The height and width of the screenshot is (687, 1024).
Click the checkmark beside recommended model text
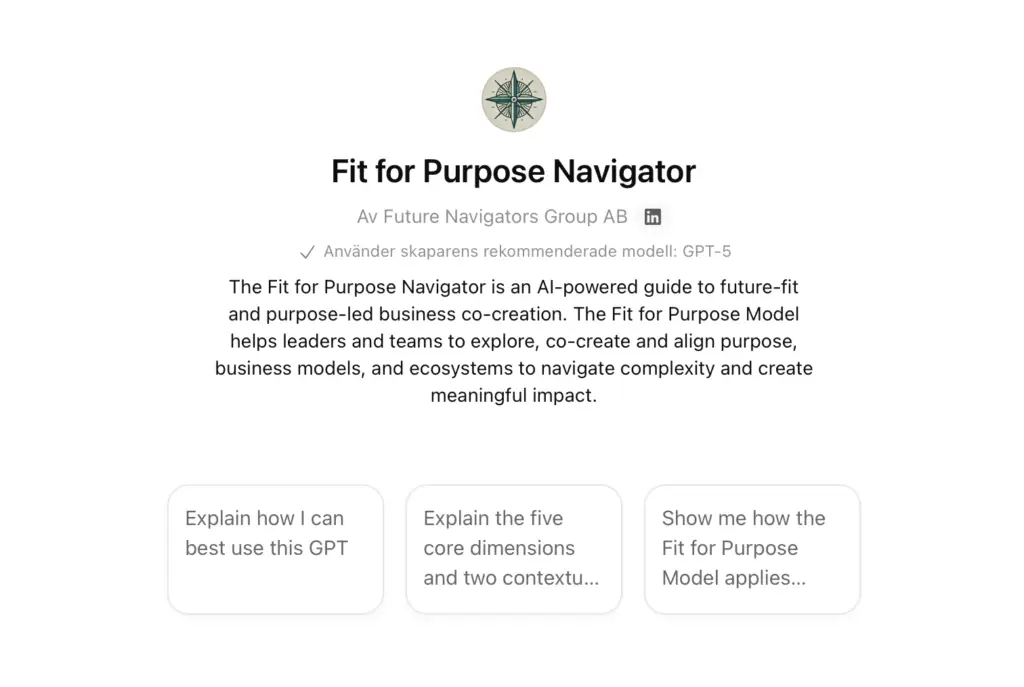pos(307,252)
